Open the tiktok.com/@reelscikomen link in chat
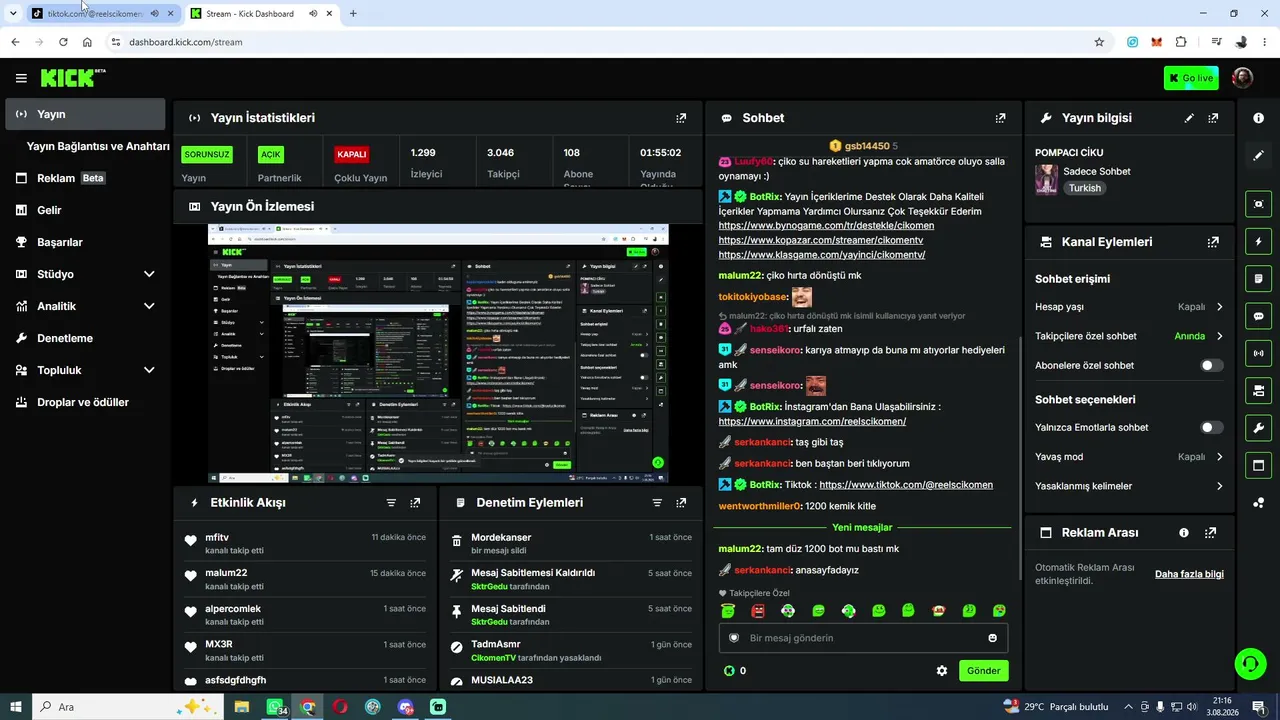1280x720 pixels. coord(906,485)
